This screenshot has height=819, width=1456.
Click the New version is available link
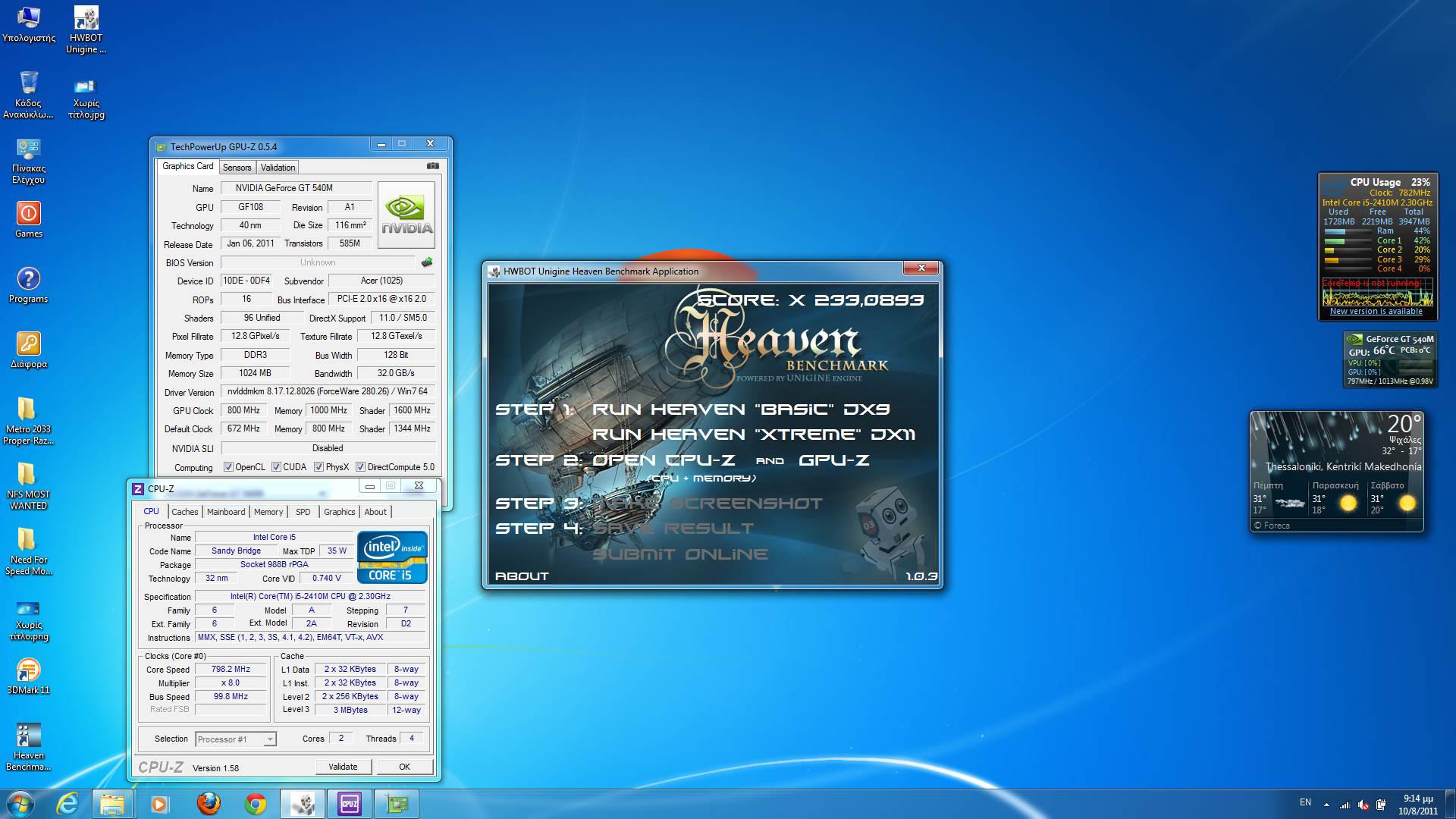pyautogui.click(x=1376, y=311)
